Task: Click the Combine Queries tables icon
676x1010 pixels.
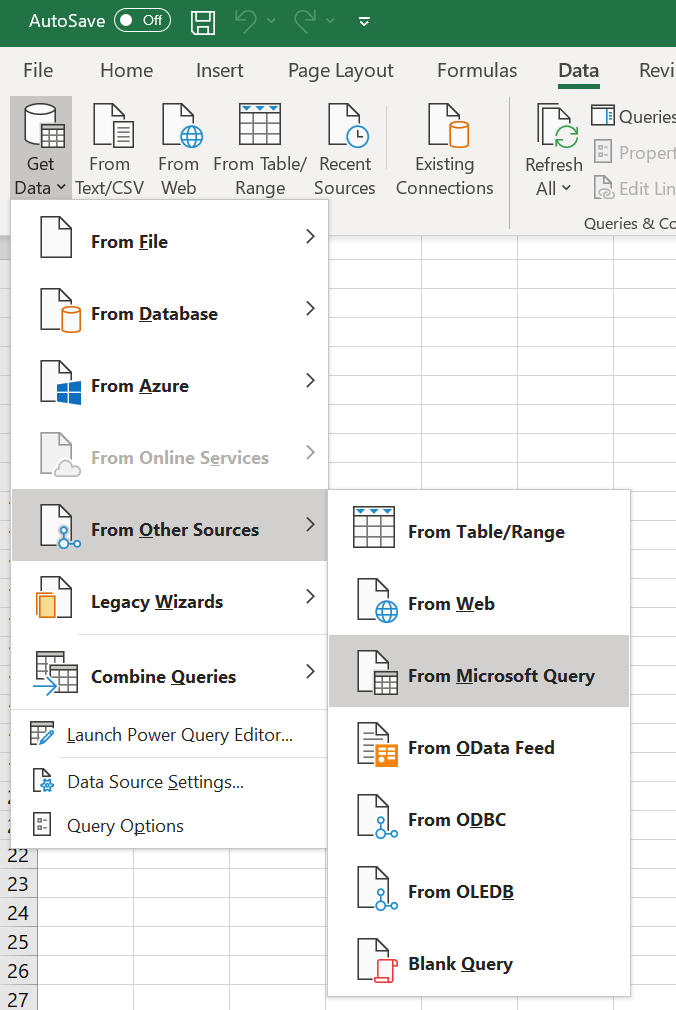Action: 56,673
